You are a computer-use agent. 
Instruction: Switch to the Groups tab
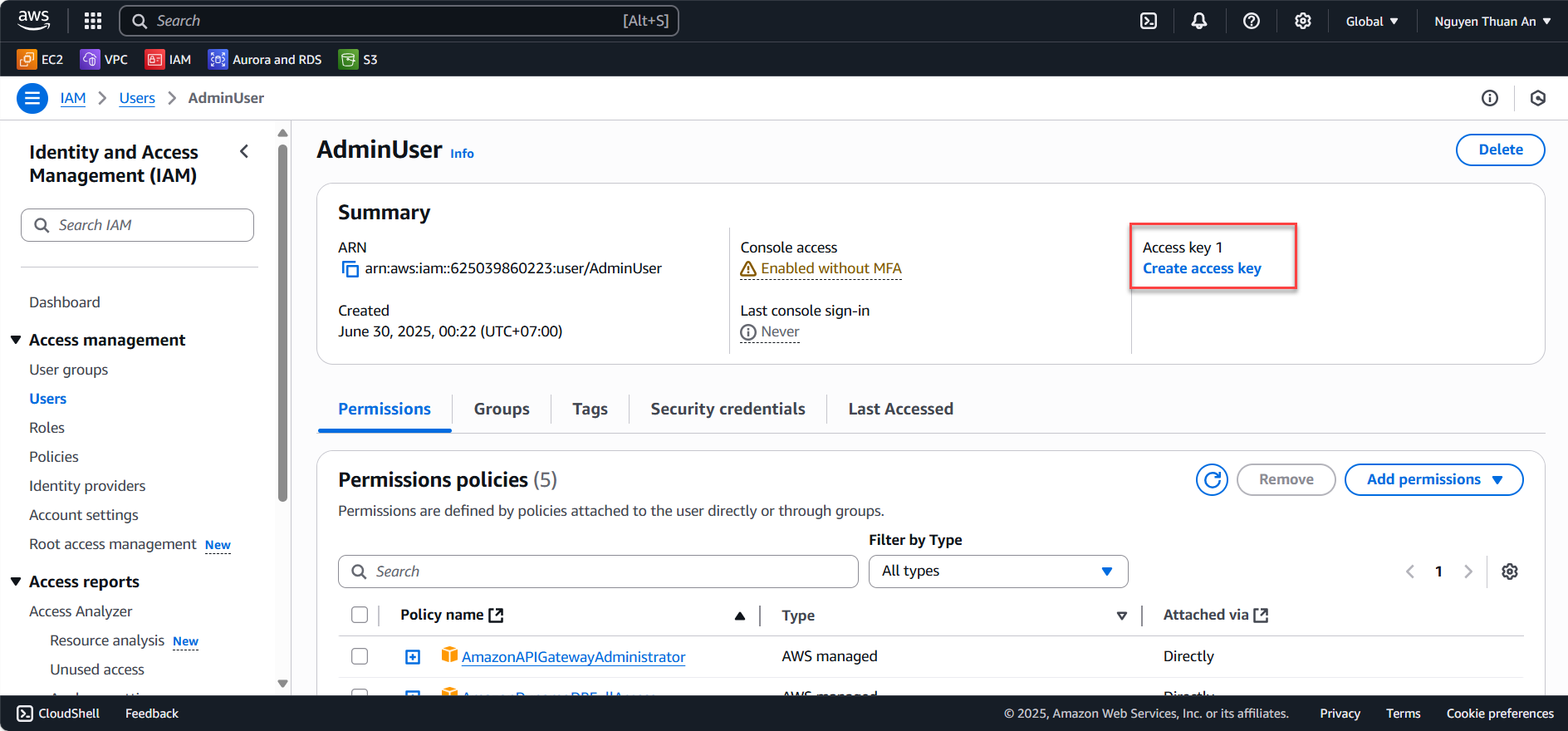point(502,409)
